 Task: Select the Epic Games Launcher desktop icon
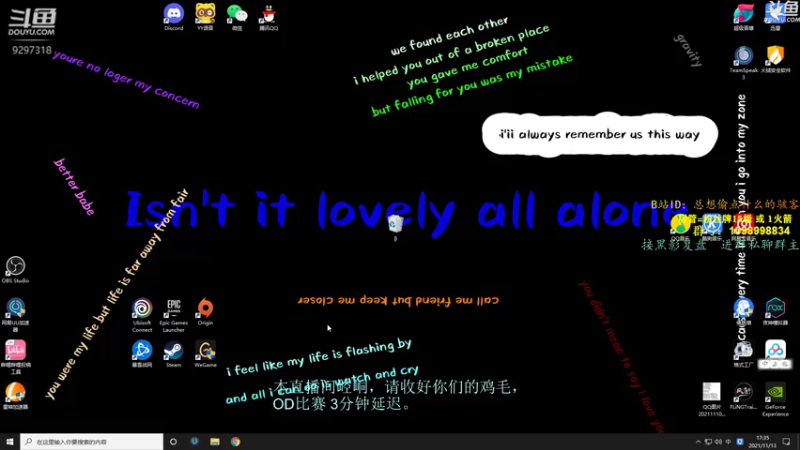click(x=173, y=315)
